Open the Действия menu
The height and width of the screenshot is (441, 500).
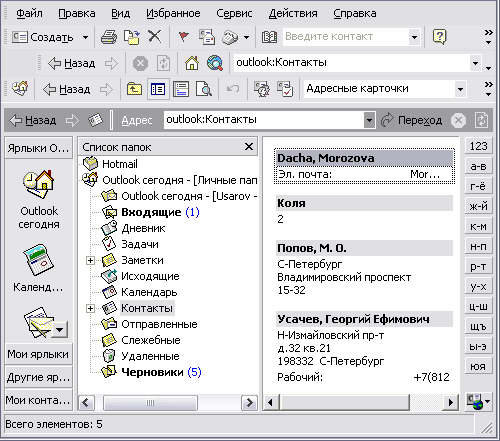click(293, 13)
